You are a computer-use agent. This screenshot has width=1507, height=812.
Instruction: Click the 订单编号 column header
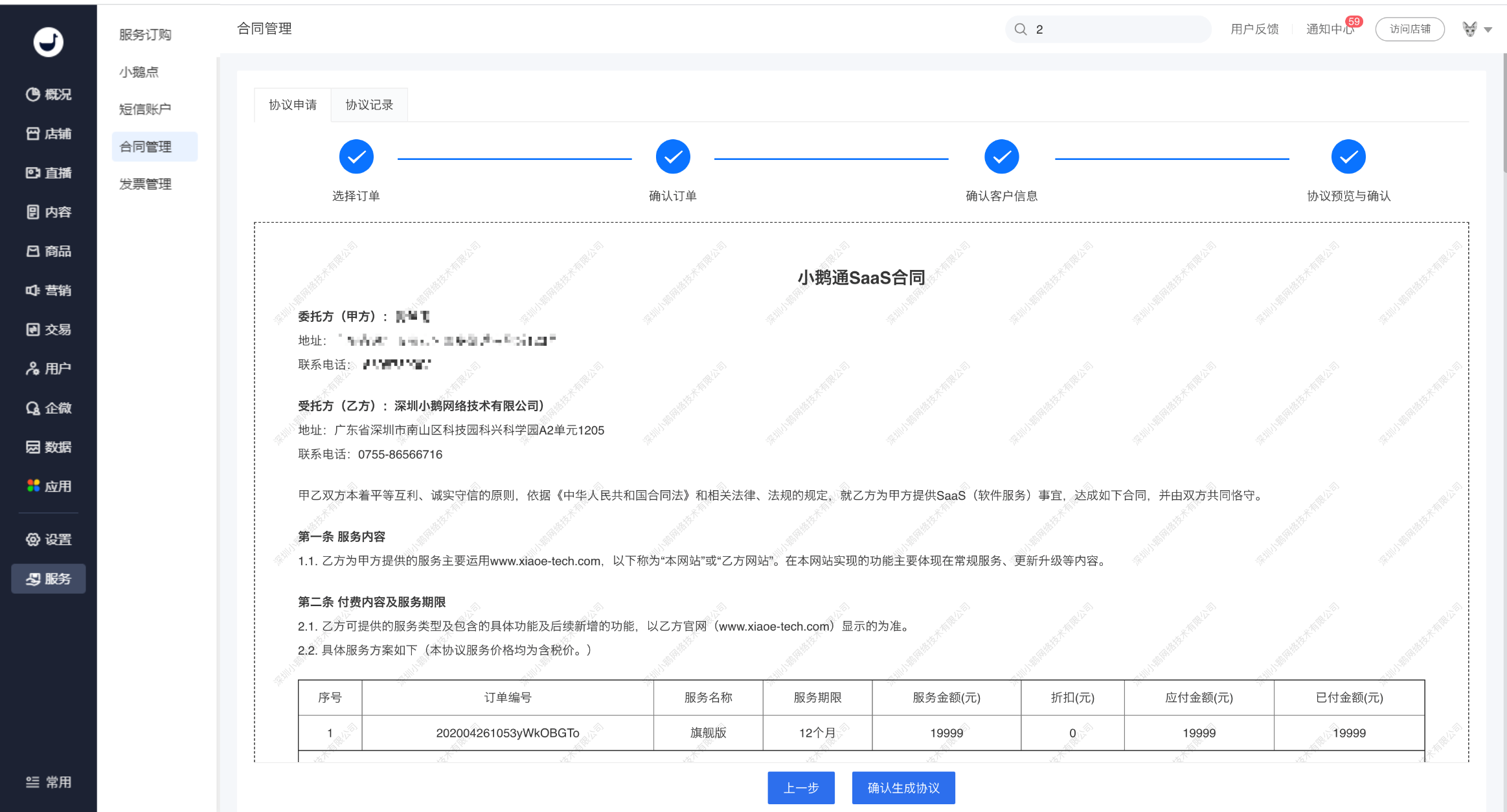click(x=508, y=698)
